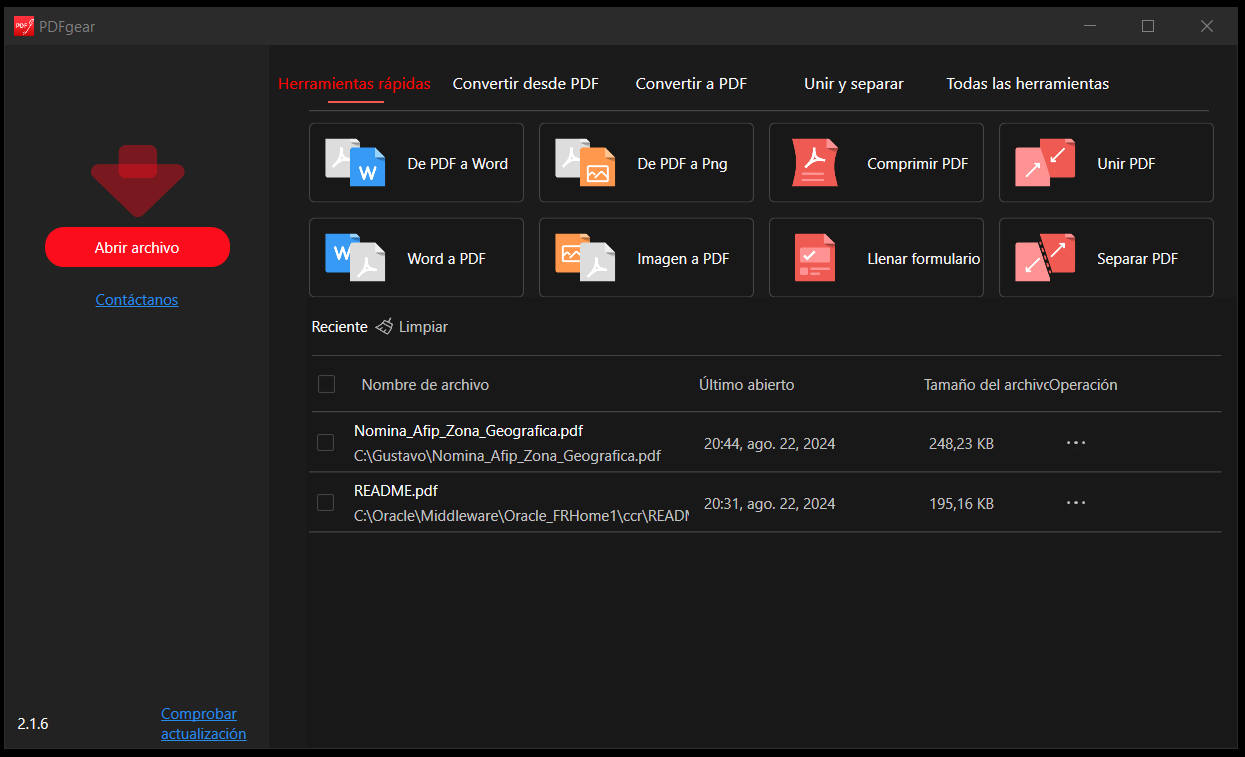Screen dimensions: 1245x757
Task: Open the Todas las herramientas tab
Action: pyautogui.click(x=1028, y=84)
